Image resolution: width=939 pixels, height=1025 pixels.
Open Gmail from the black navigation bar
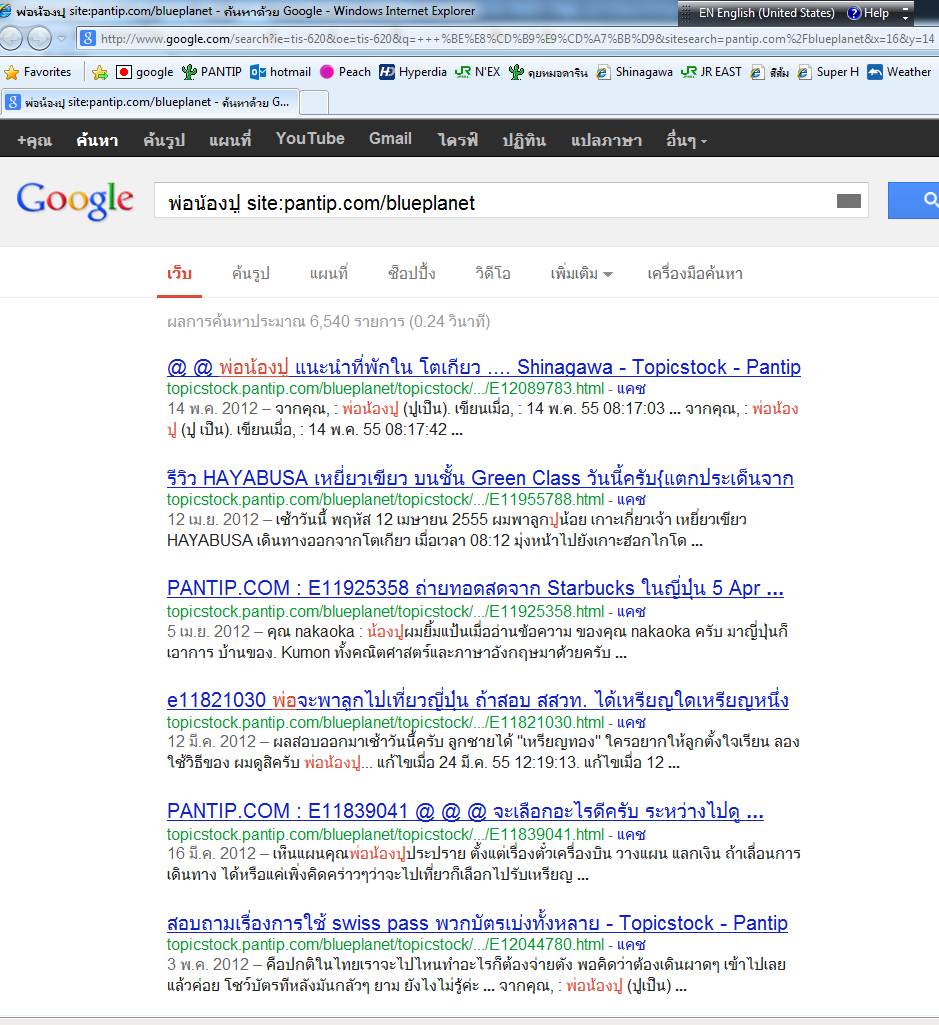[x=390, y=139]
